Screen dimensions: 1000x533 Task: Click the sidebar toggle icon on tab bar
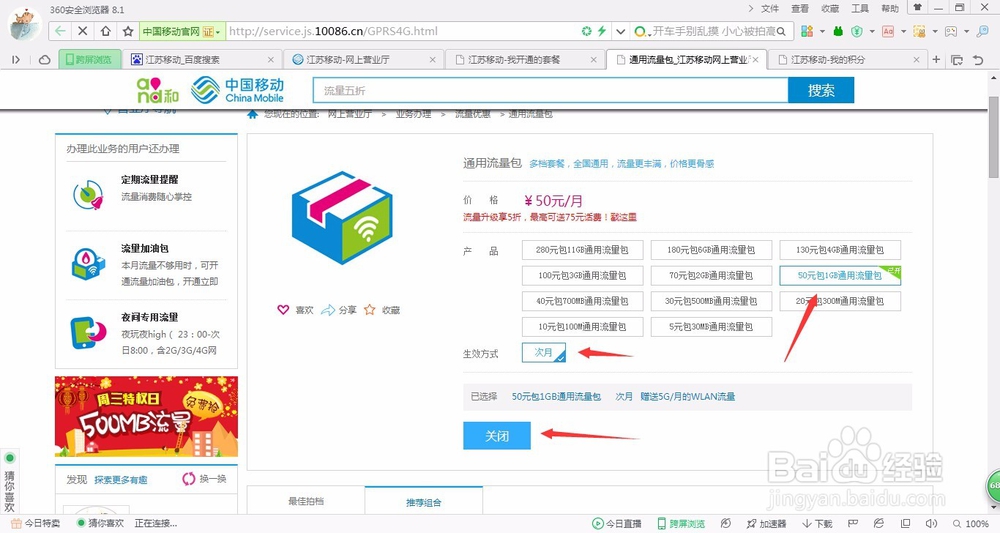[16, 59]
